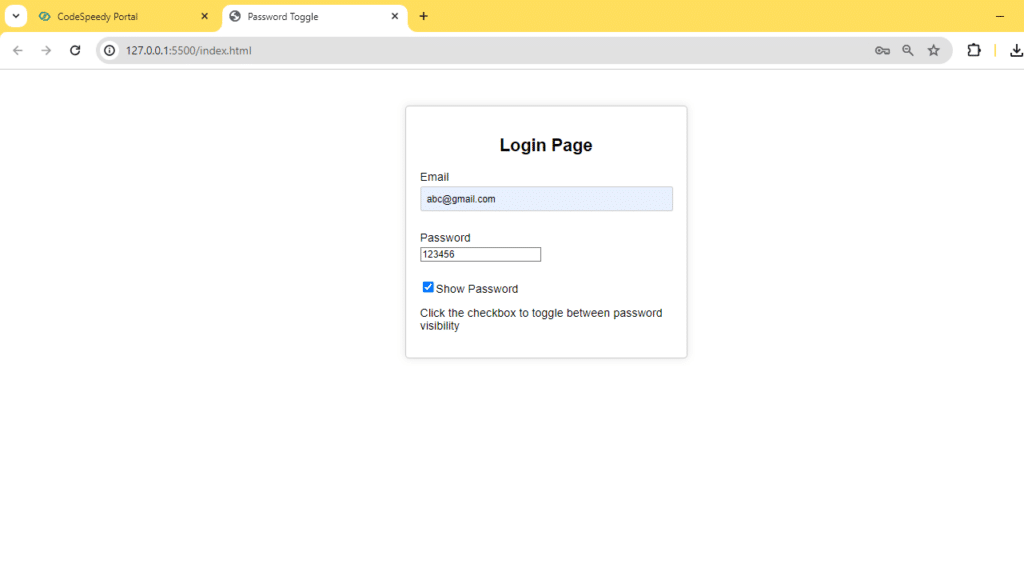1024x572 pixels.
Task: Reload the current page
Action: click(x=75, y=50)
